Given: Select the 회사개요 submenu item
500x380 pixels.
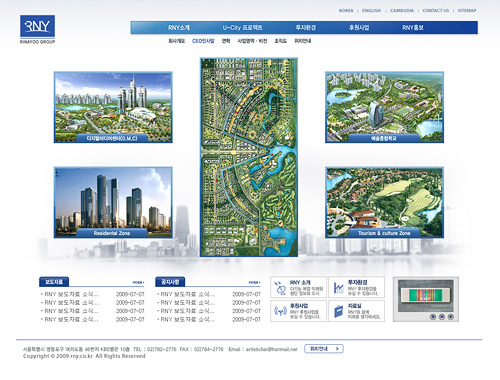Looking at the screenshot, I should pyautogui.click(x=176, y=41).
